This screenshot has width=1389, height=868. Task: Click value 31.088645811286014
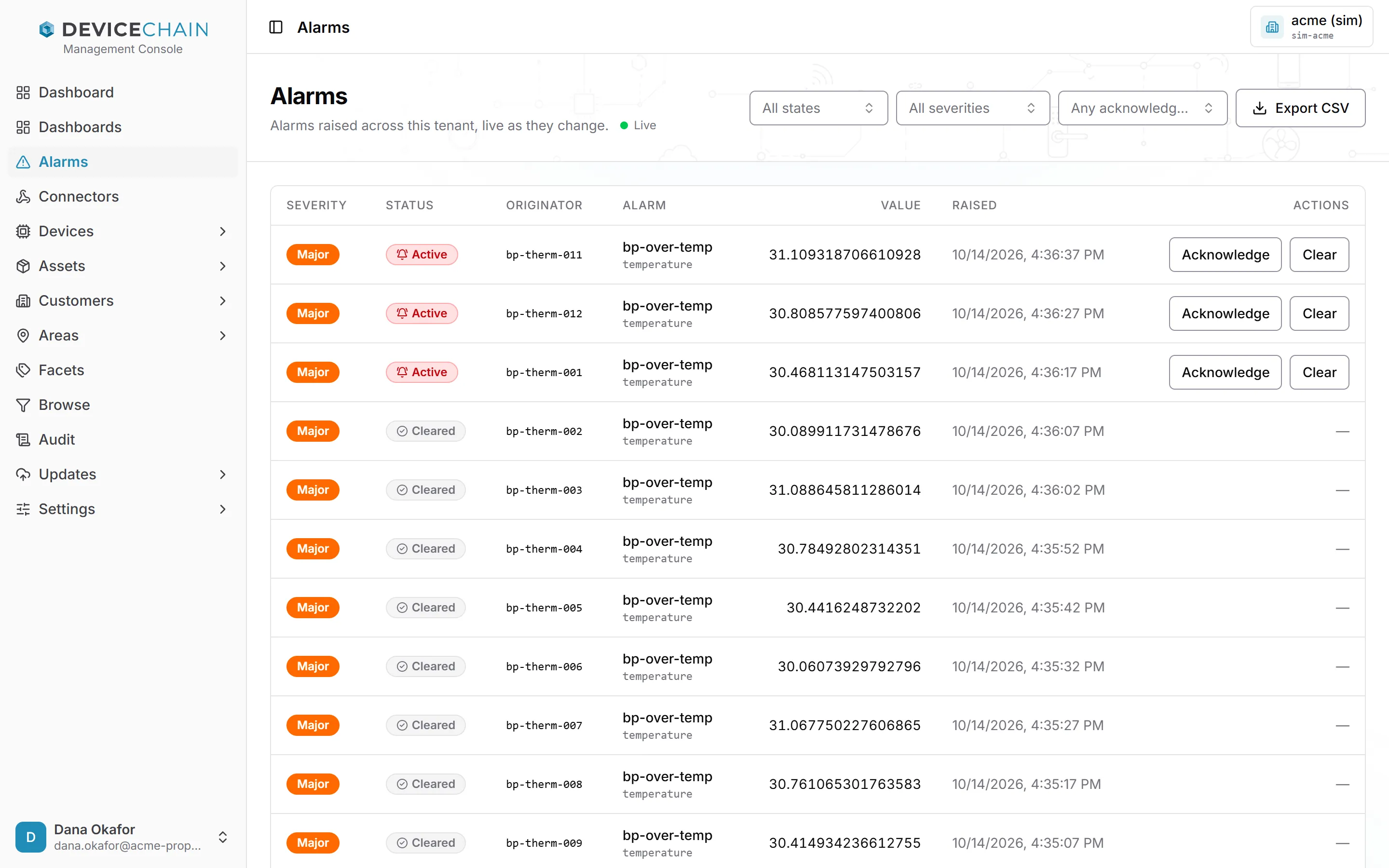[x=844, y=489]
